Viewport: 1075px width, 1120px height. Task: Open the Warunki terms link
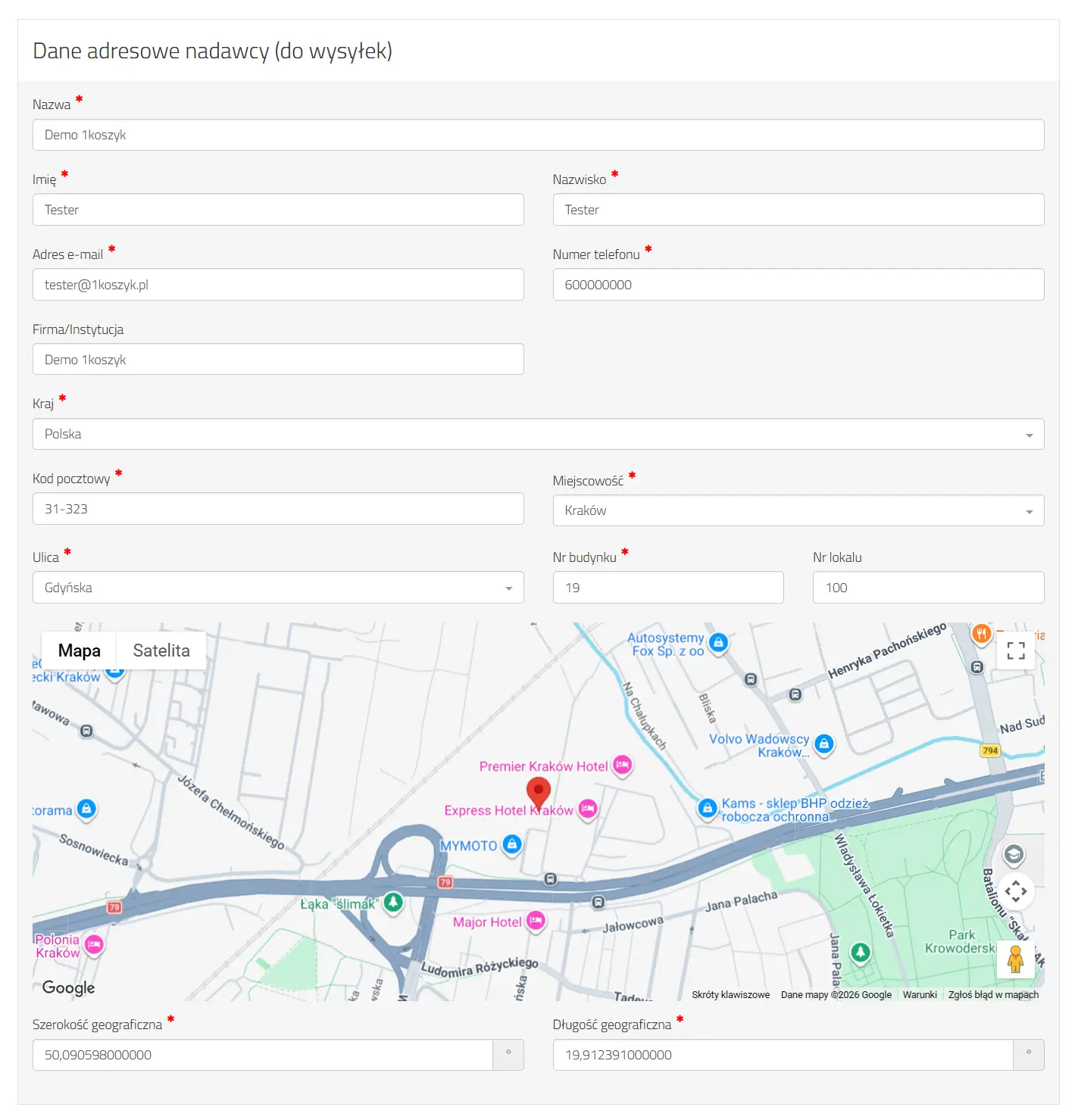click(x=920, y=995)
